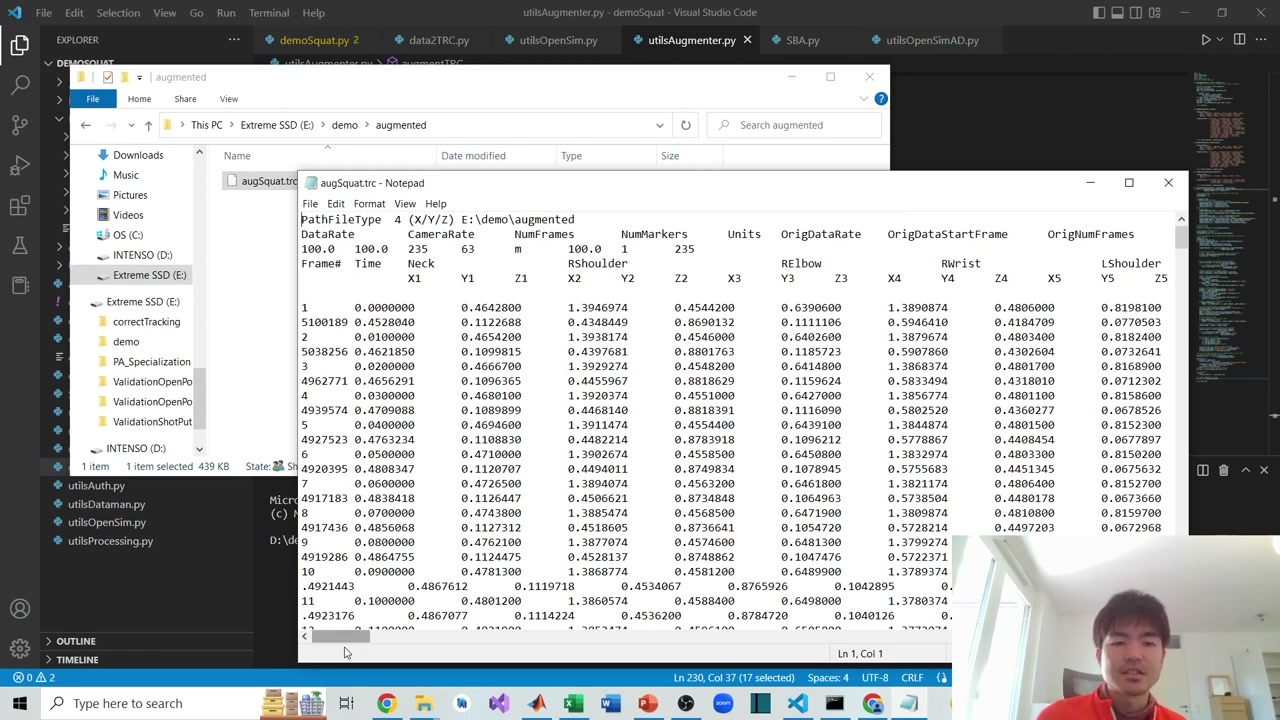Screen dimensions: 1280x720
Task: Close the utilsAugmenter.py editor tab
Action: pyautogui.click(x=747, y=40)
